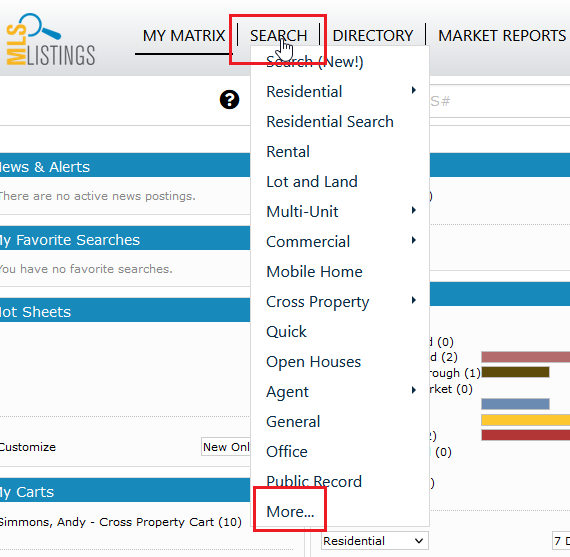Screen dimensions: 570x557
Task: Choose Residential in the Search menu
Action: (304, 92)
